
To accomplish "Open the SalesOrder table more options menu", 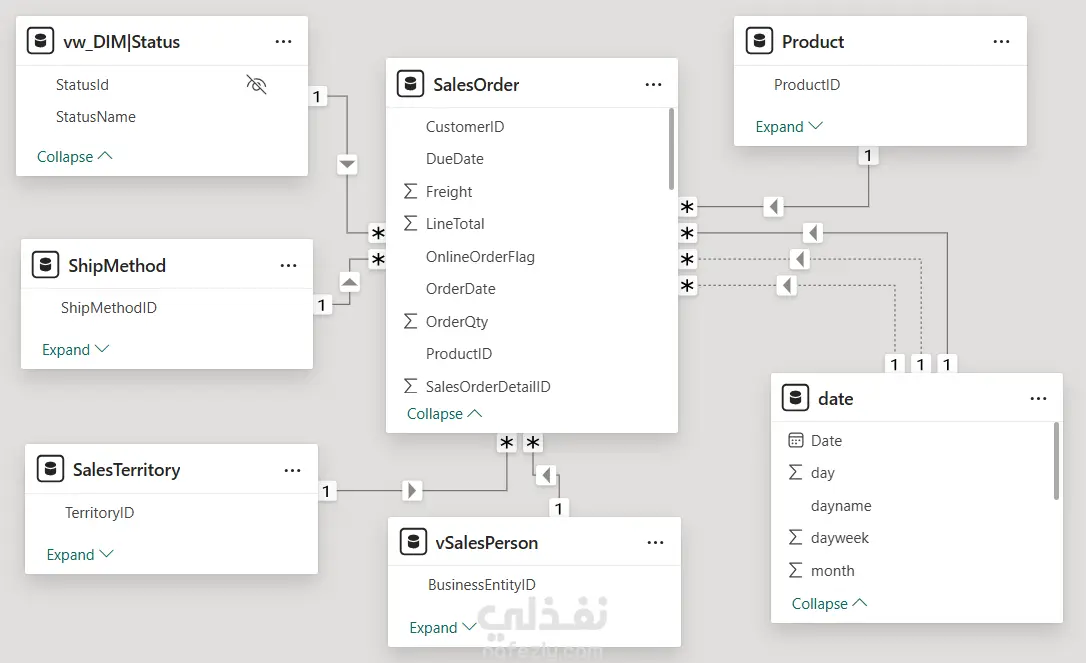I will point(654,85).
